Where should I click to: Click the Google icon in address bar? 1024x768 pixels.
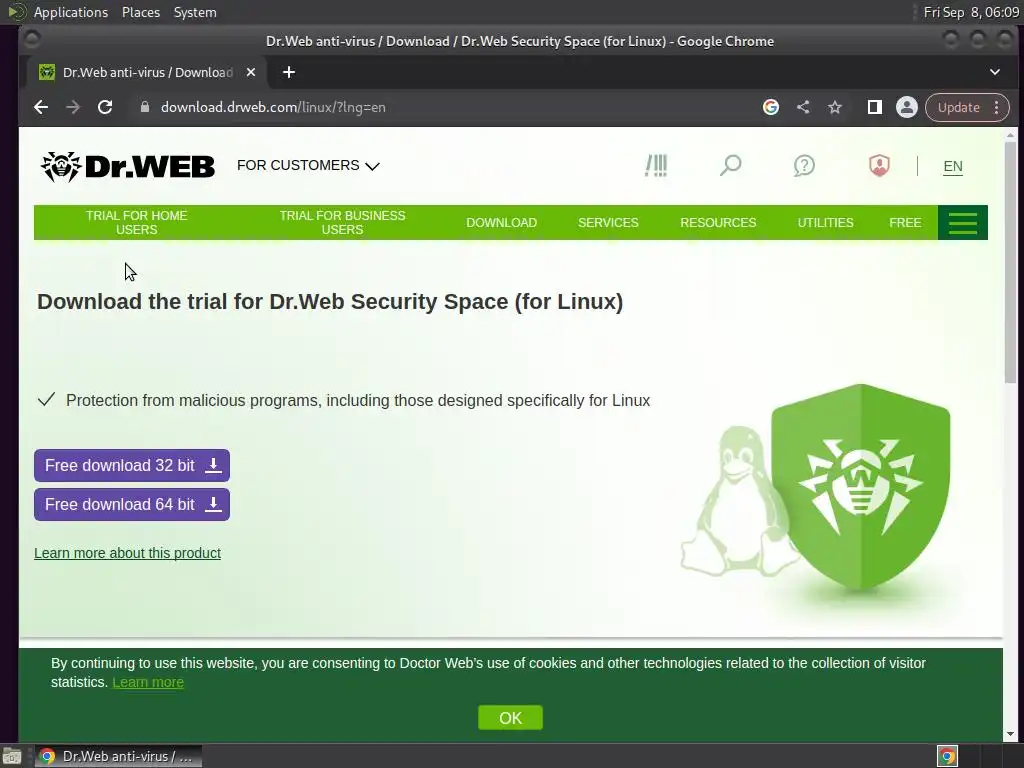[x=771, y=107]
